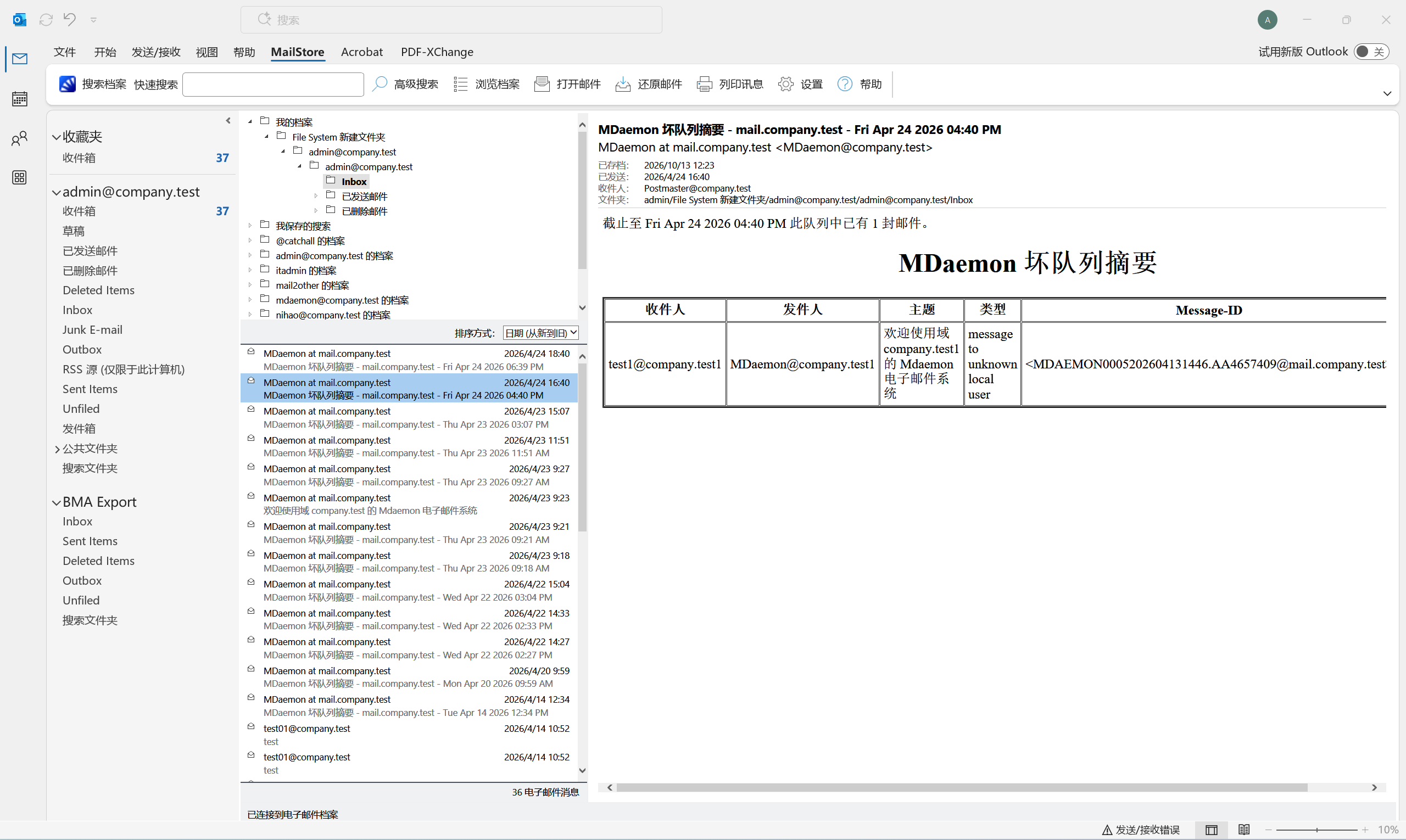The image size is (1406, 840).
Task: Open the Acrobat ribbon tab
Action: click(x=361, y=52)
